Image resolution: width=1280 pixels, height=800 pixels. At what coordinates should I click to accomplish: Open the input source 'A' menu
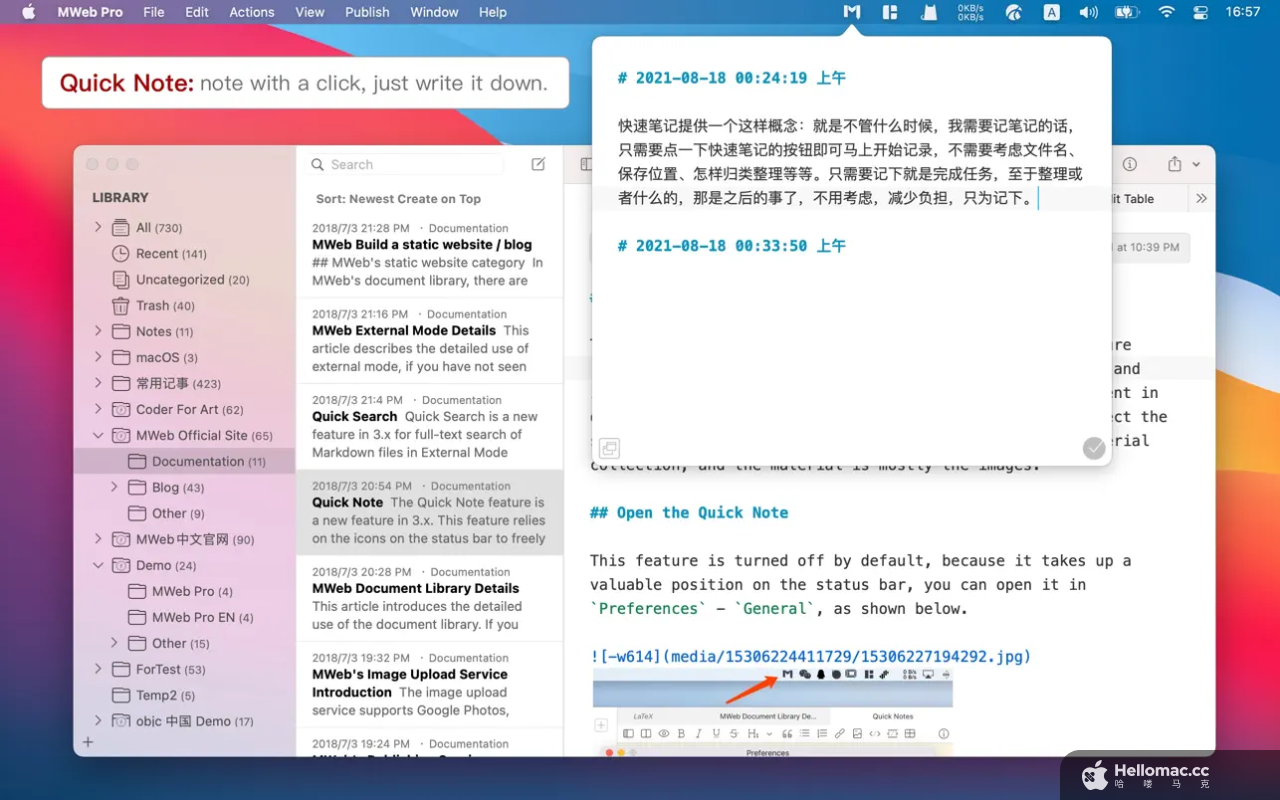[x=1052, y=12]
